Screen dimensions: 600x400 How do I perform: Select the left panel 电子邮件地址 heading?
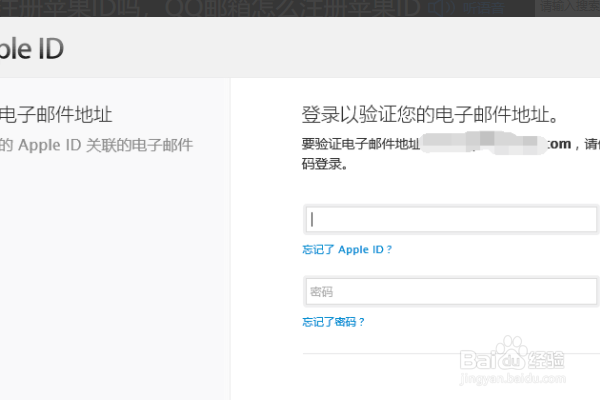(56, 115)
